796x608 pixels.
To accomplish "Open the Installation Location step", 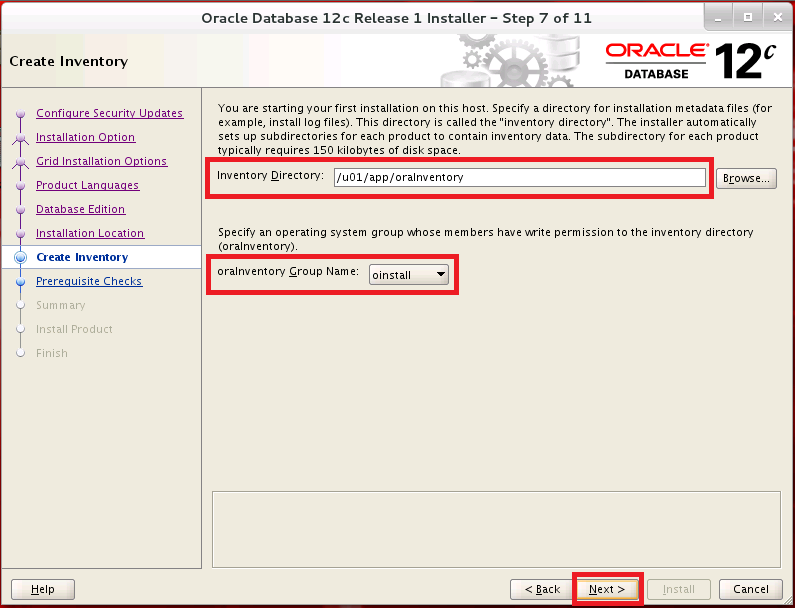I will [90, 233].
